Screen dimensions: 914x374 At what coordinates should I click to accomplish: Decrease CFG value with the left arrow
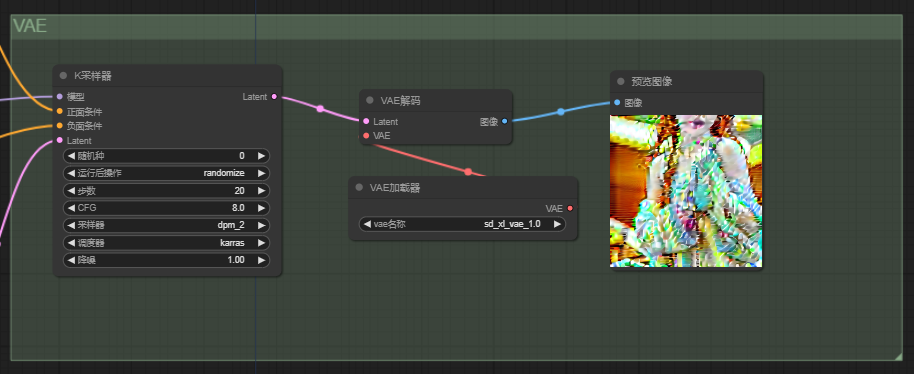pyautogui.click(x=71, y=208)
